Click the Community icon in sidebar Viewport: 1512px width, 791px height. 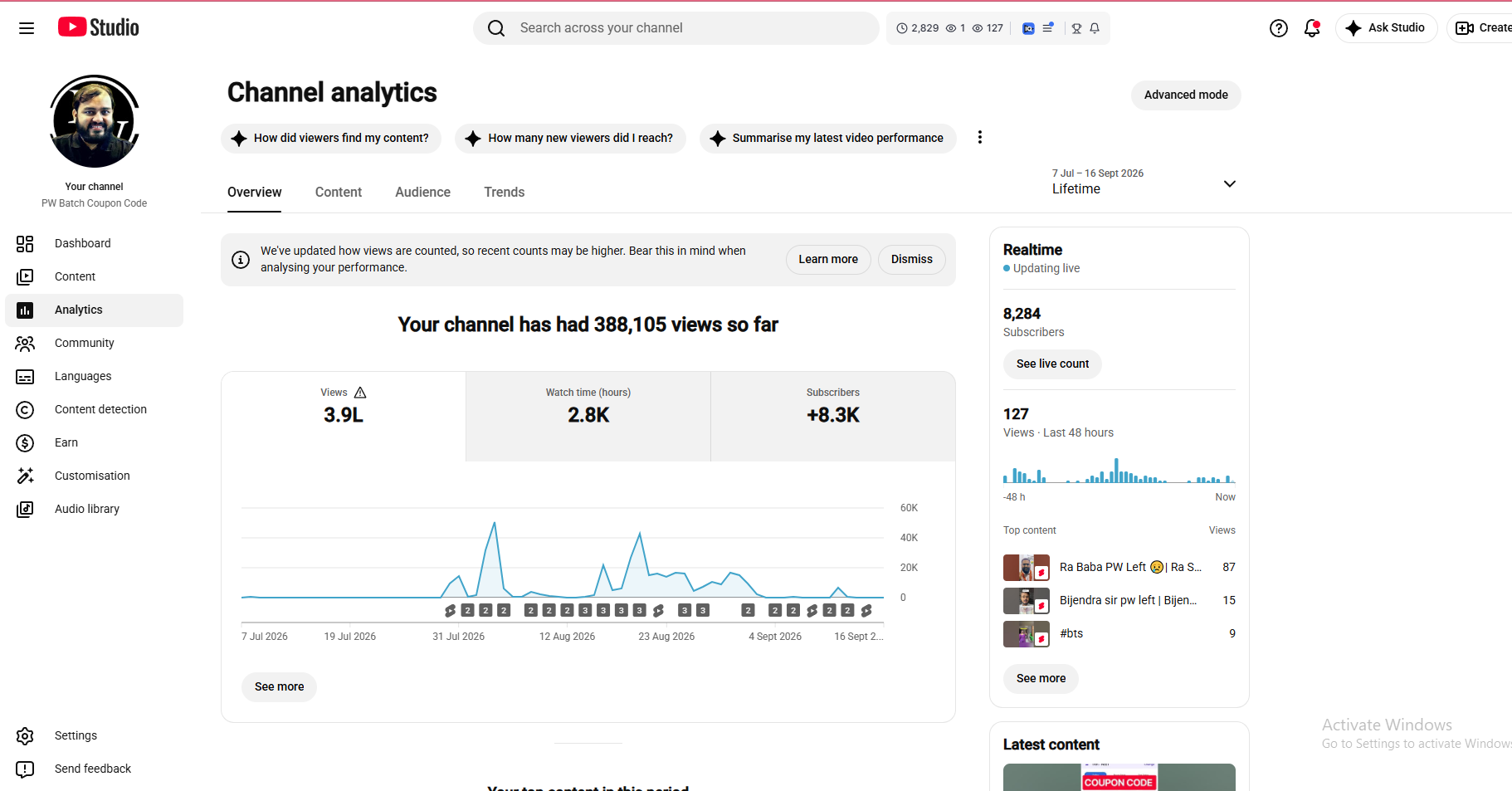tap(25, 343)
